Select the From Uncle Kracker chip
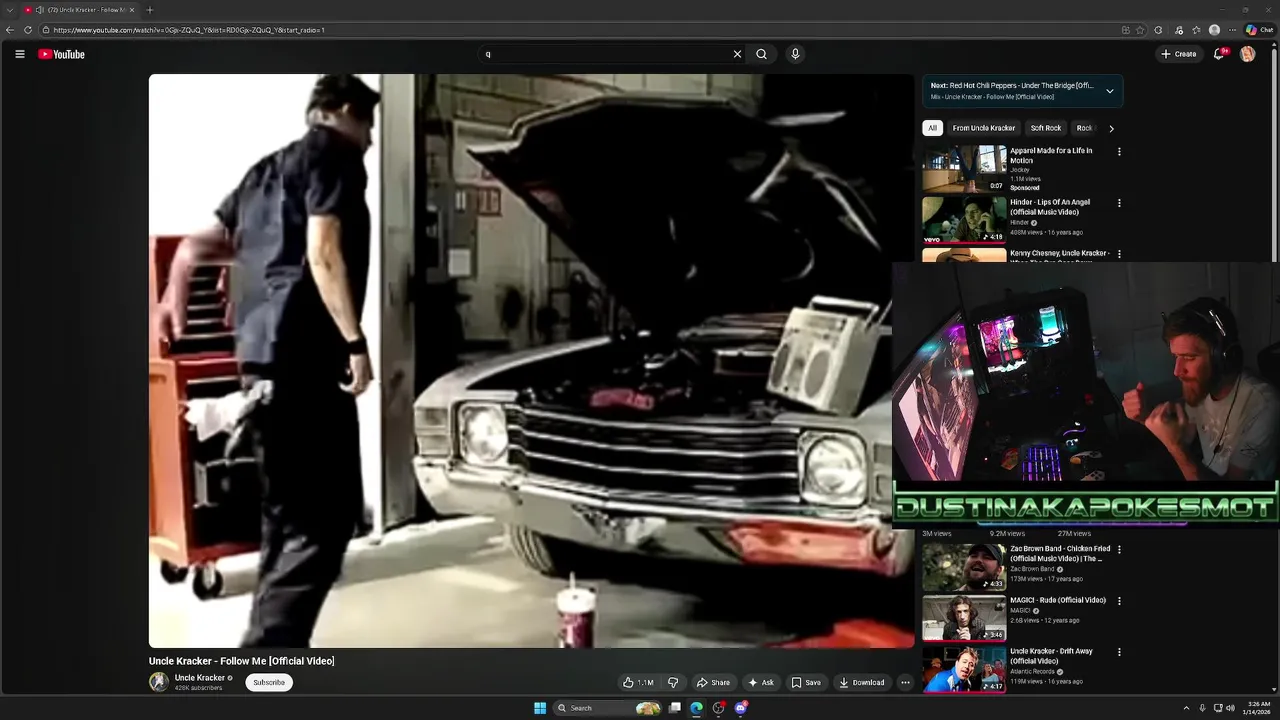1280x720 pixels. [984, 128]
